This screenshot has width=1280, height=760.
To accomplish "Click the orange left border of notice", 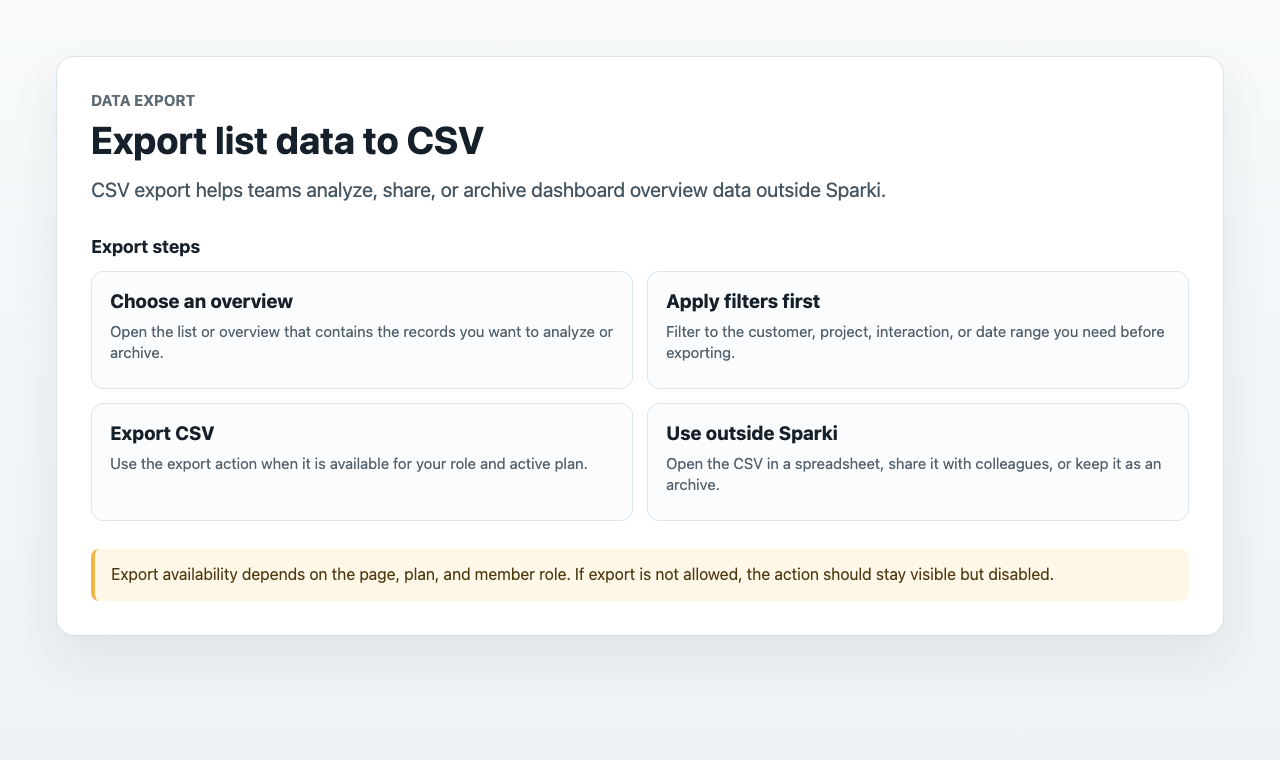I will click(93, 575).
